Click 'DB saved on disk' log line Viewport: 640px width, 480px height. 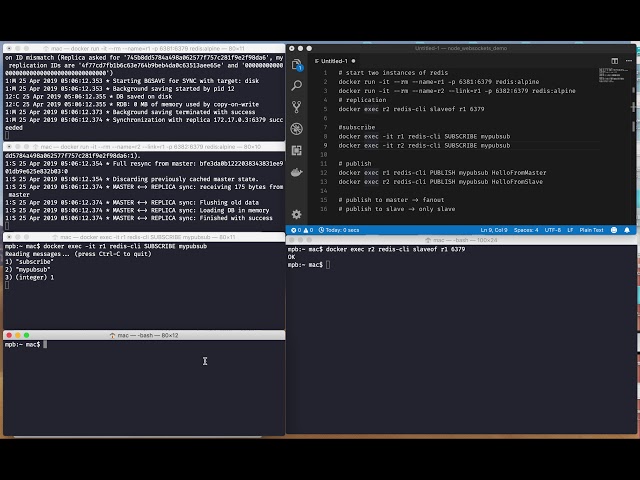point(89,96)
